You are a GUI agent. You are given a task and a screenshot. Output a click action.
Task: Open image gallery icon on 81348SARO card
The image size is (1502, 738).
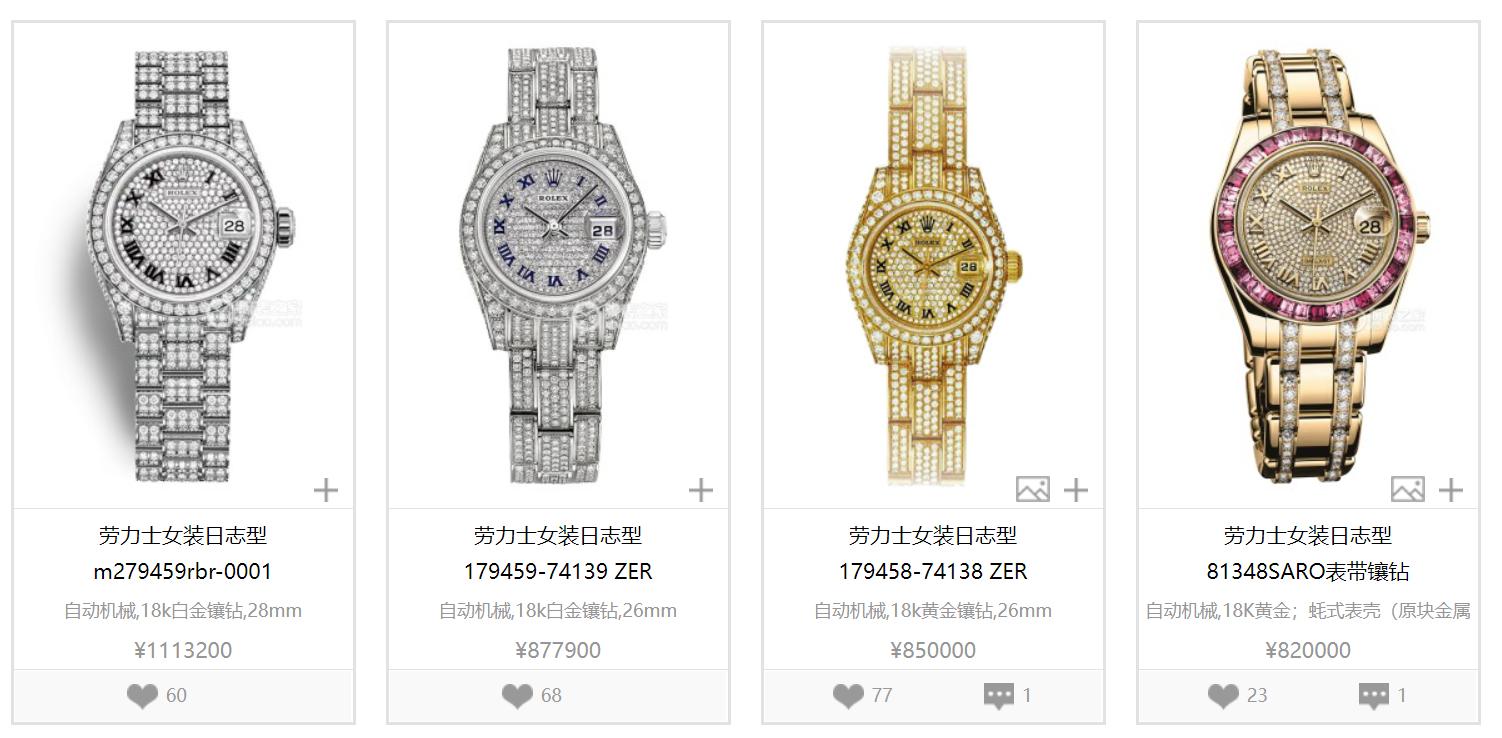coord(1408,489)
